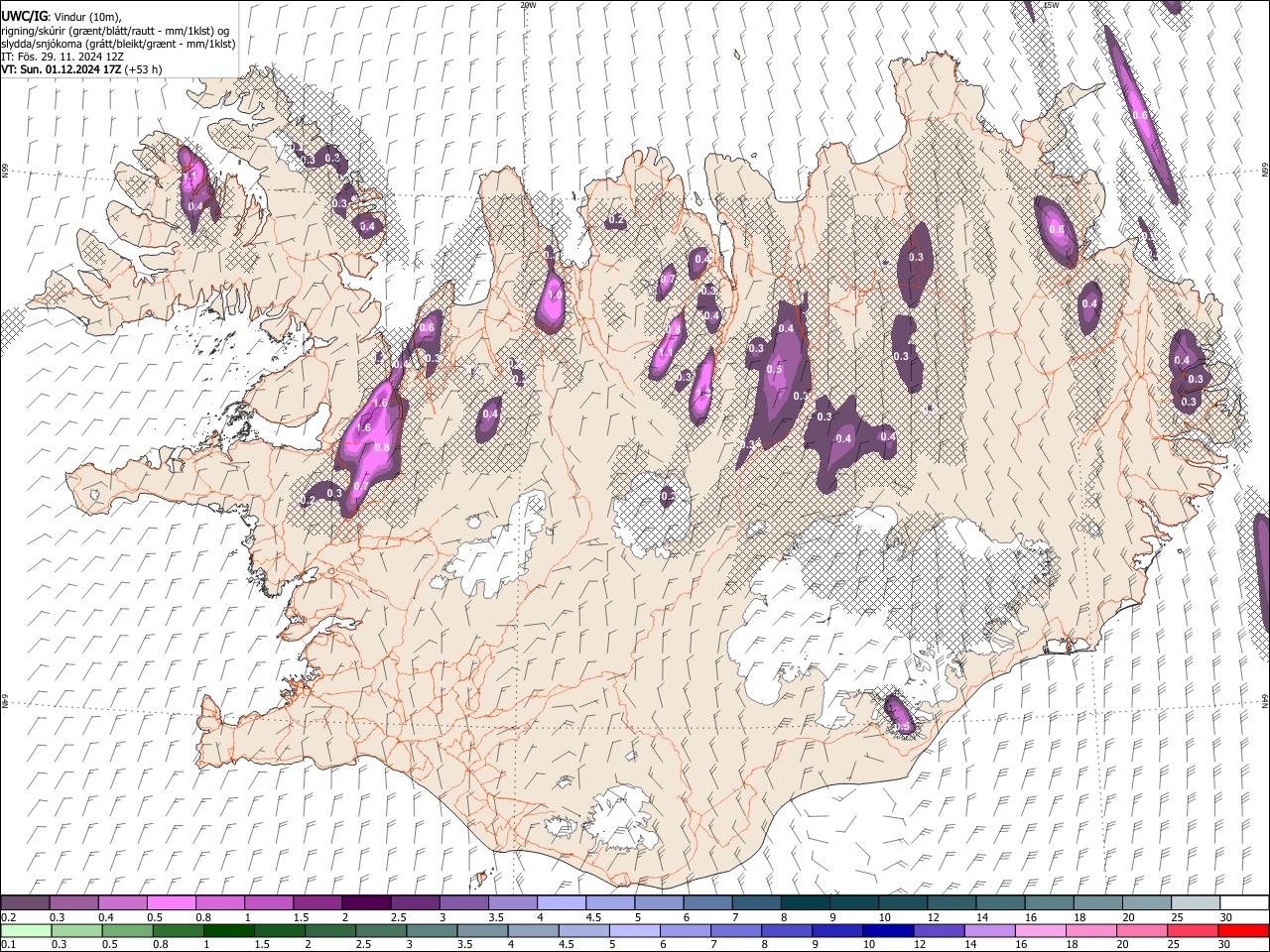Image resolution: width=1270 pixels, height=952 pixels.
Task: Pick bottom-row palest green swatch labeled 0.1
Action: coord(27,930)
